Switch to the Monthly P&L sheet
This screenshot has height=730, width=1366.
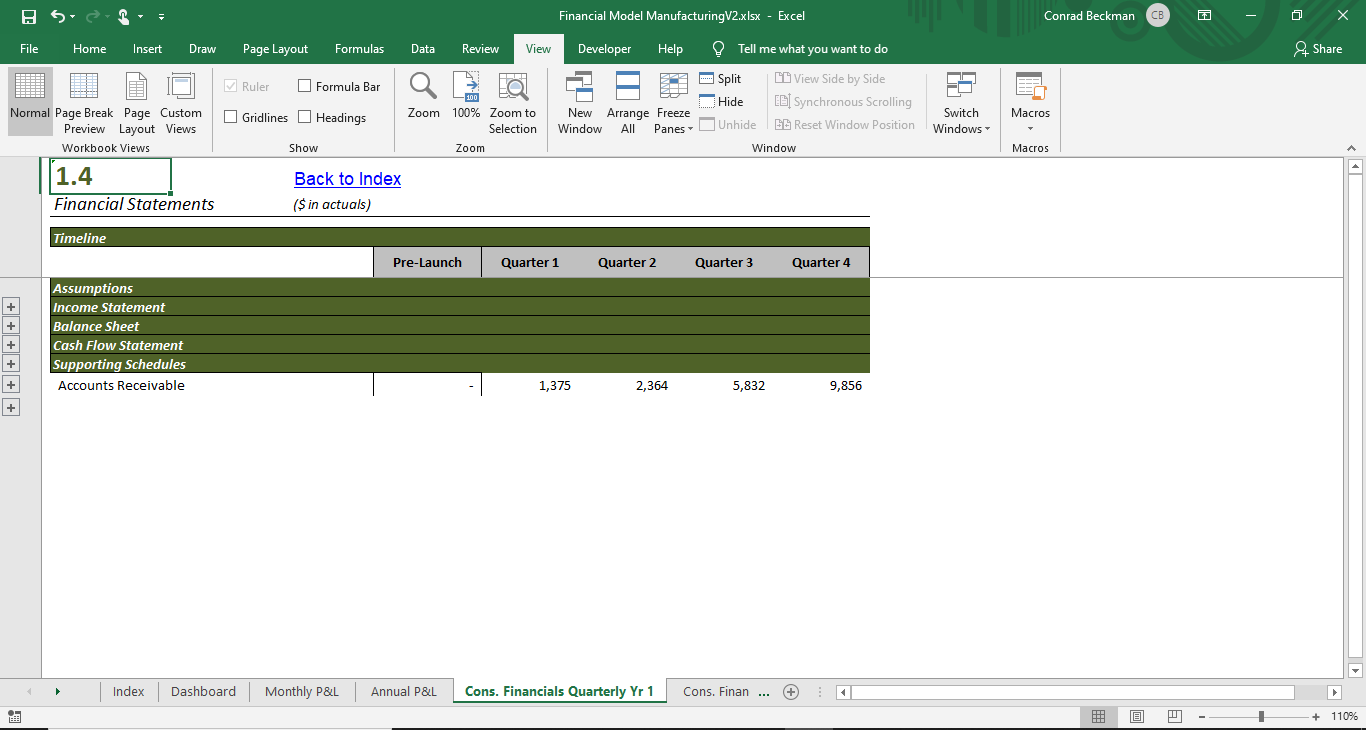302,691
